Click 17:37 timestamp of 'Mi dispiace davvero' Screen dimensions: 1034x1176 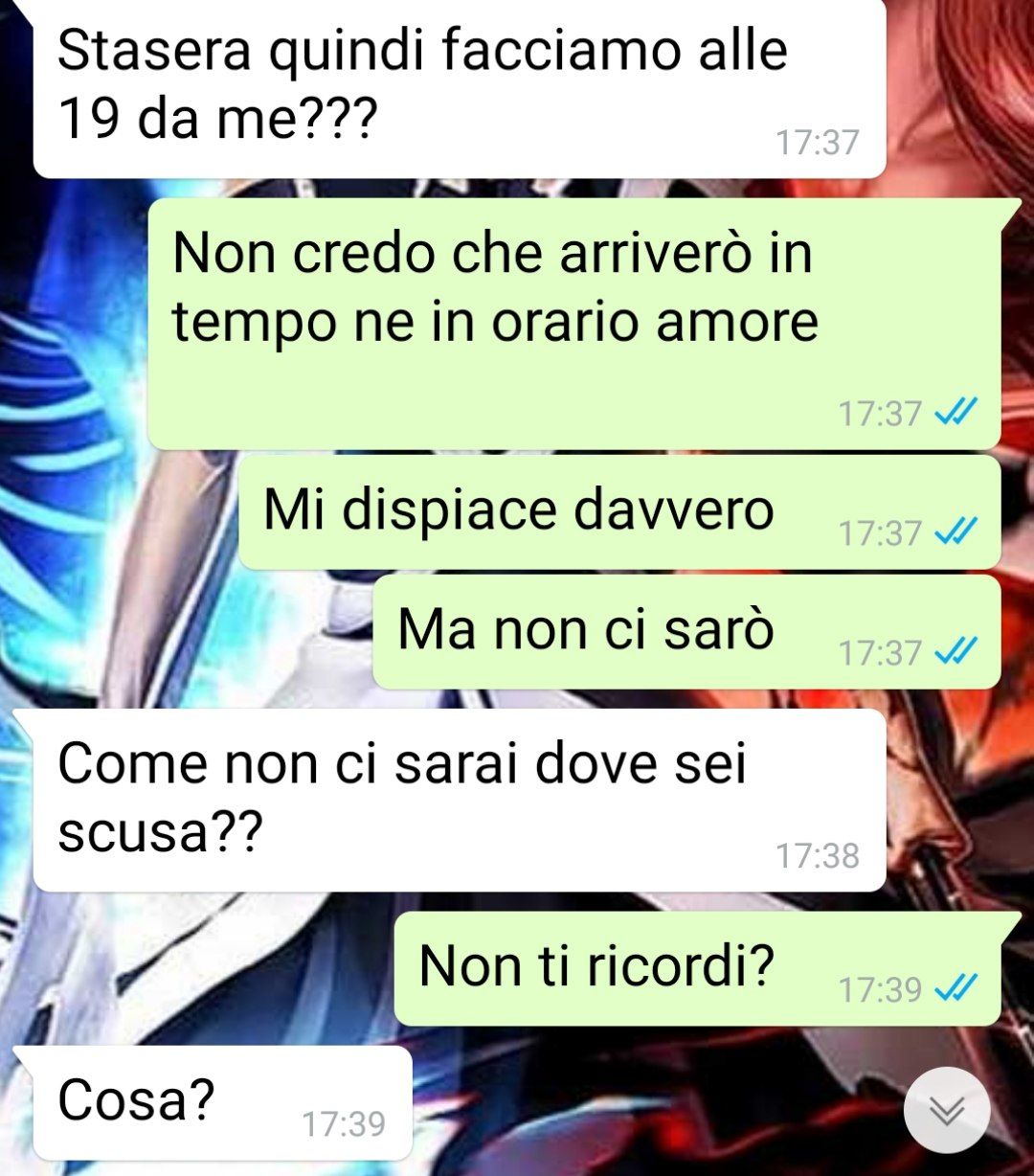(880, 532)
